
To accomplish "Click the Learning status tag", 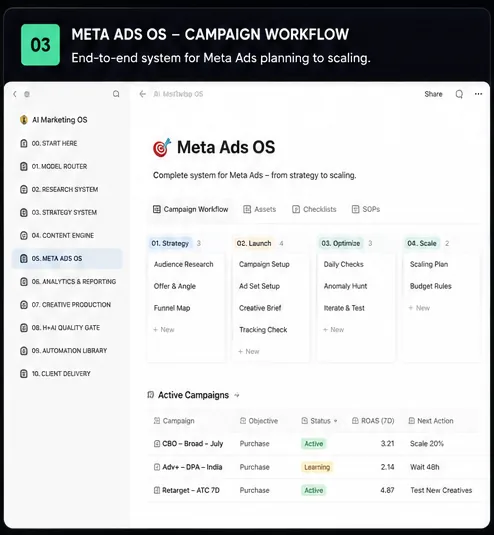I will [317, 467].
